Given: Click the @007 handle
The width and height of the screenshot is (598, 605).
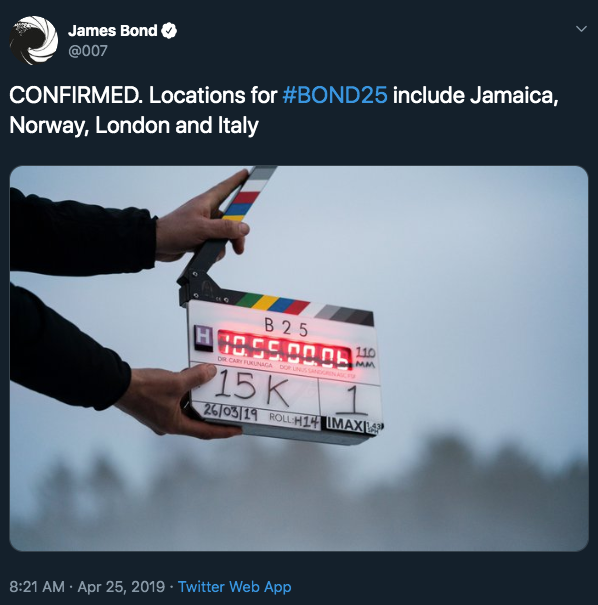Looking at the screenshot, I should point(88,51).
